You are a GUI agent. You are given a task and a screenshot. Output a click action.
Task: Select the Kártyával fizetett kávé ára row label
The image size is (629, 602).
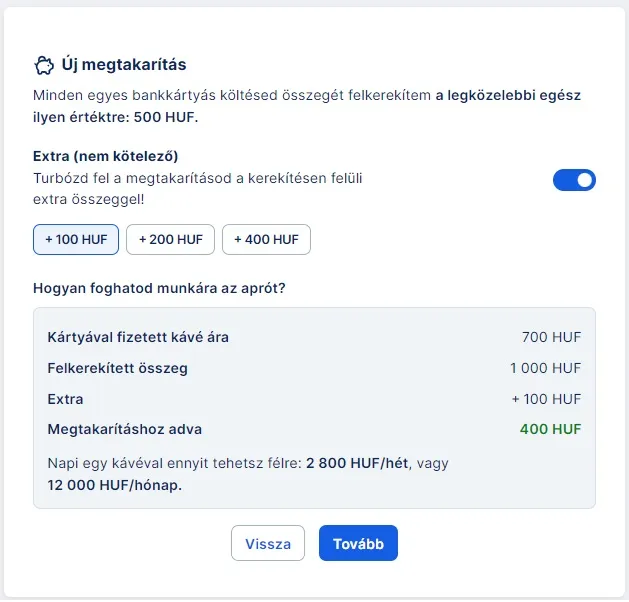[138, 337]
